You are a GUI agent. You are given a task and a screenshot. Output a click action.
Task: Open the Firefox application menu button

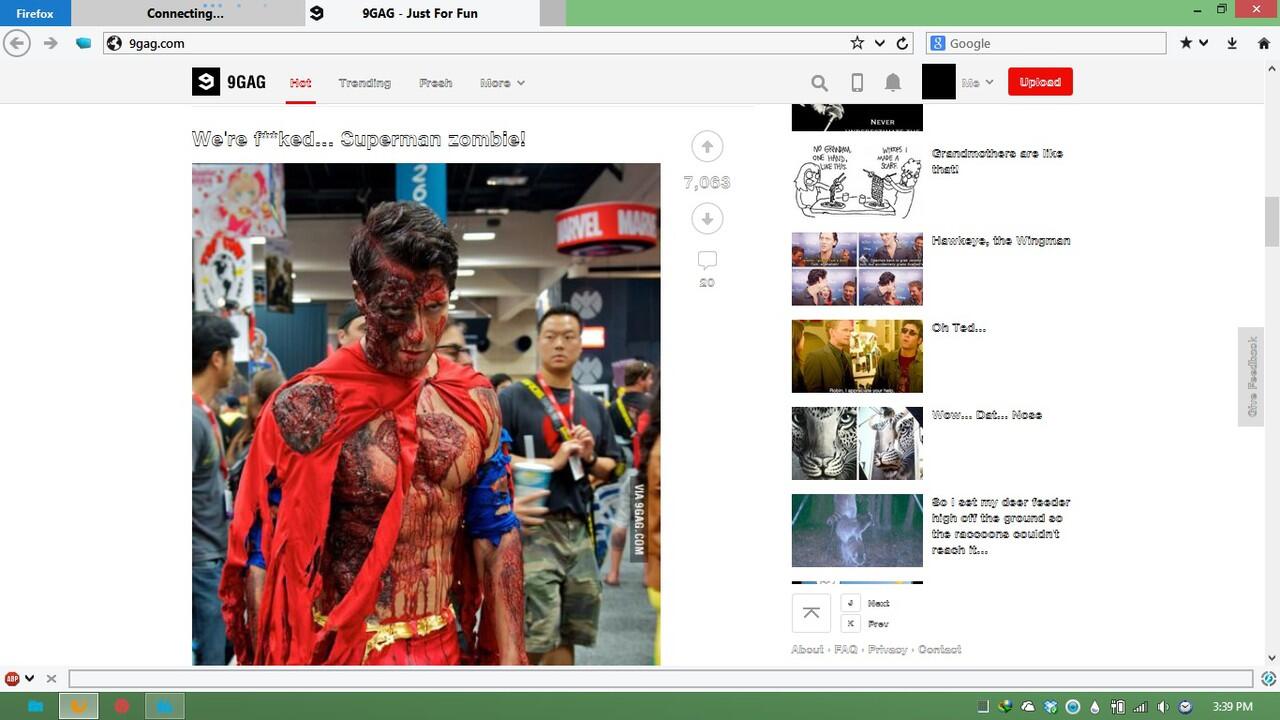(x=35, y=13)
